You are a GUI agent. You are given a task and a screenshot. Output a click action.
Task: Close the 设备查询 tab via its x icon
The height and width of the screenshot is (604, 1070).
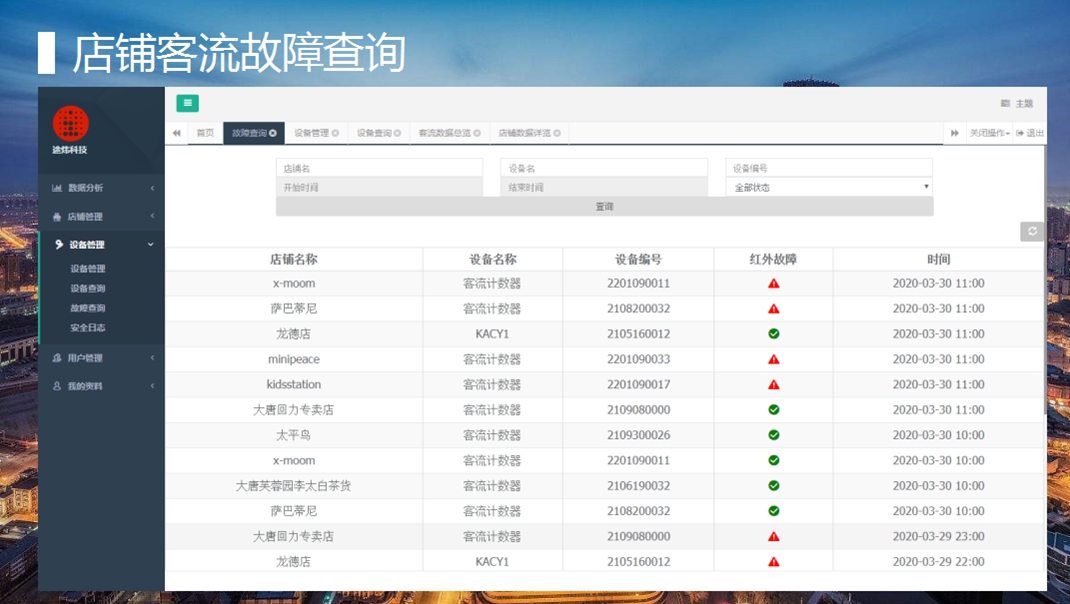(x=397, y=133)
